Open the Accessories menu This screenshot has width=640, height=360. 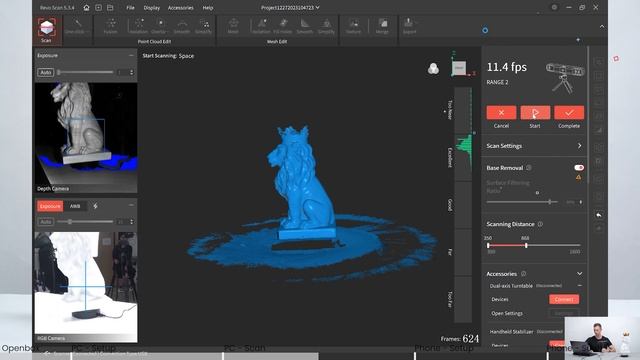pyautogui.click(x=180, y=8)
